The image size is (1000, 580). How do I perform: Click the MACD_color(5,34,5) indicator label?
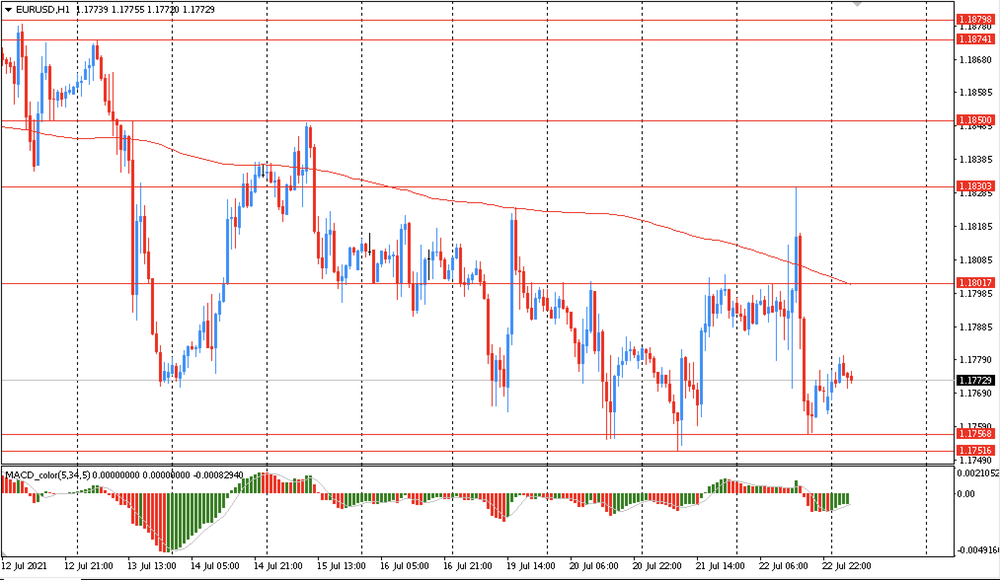pyautogui.click(x=48, y=475)
